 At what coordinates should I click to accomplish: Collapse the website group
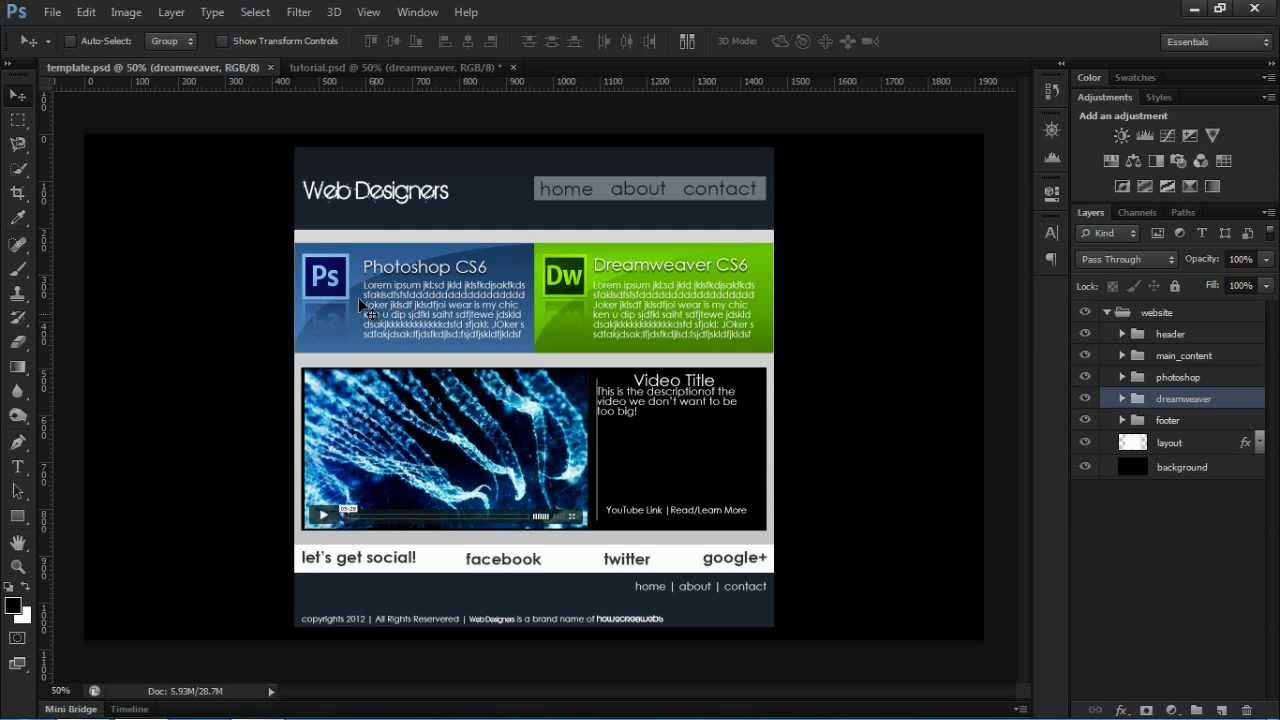click(1106, 312)
